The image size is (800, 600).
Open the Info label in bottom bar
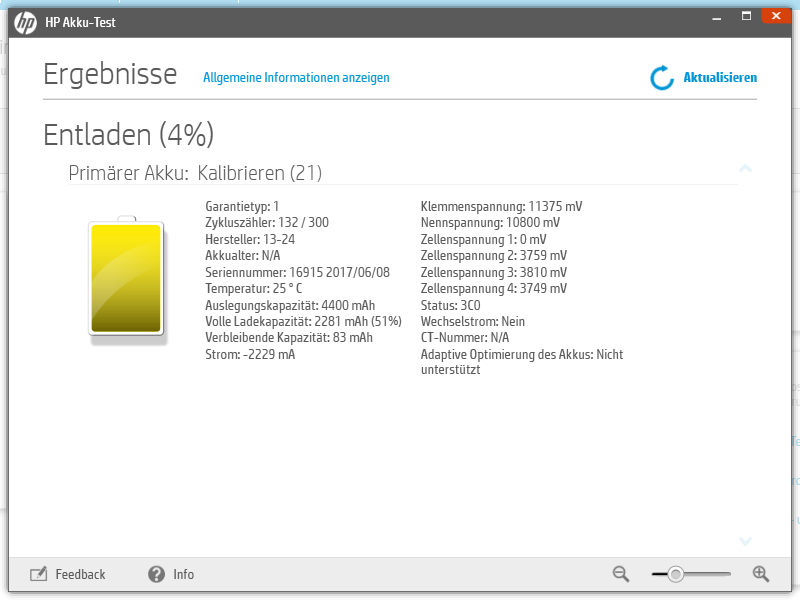point(183,574)
